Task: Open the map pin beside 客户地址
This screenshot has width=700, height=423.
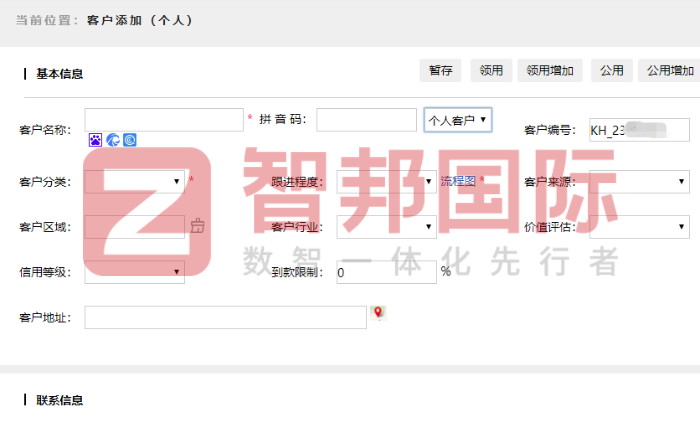Action: click(x=378, y=313)
